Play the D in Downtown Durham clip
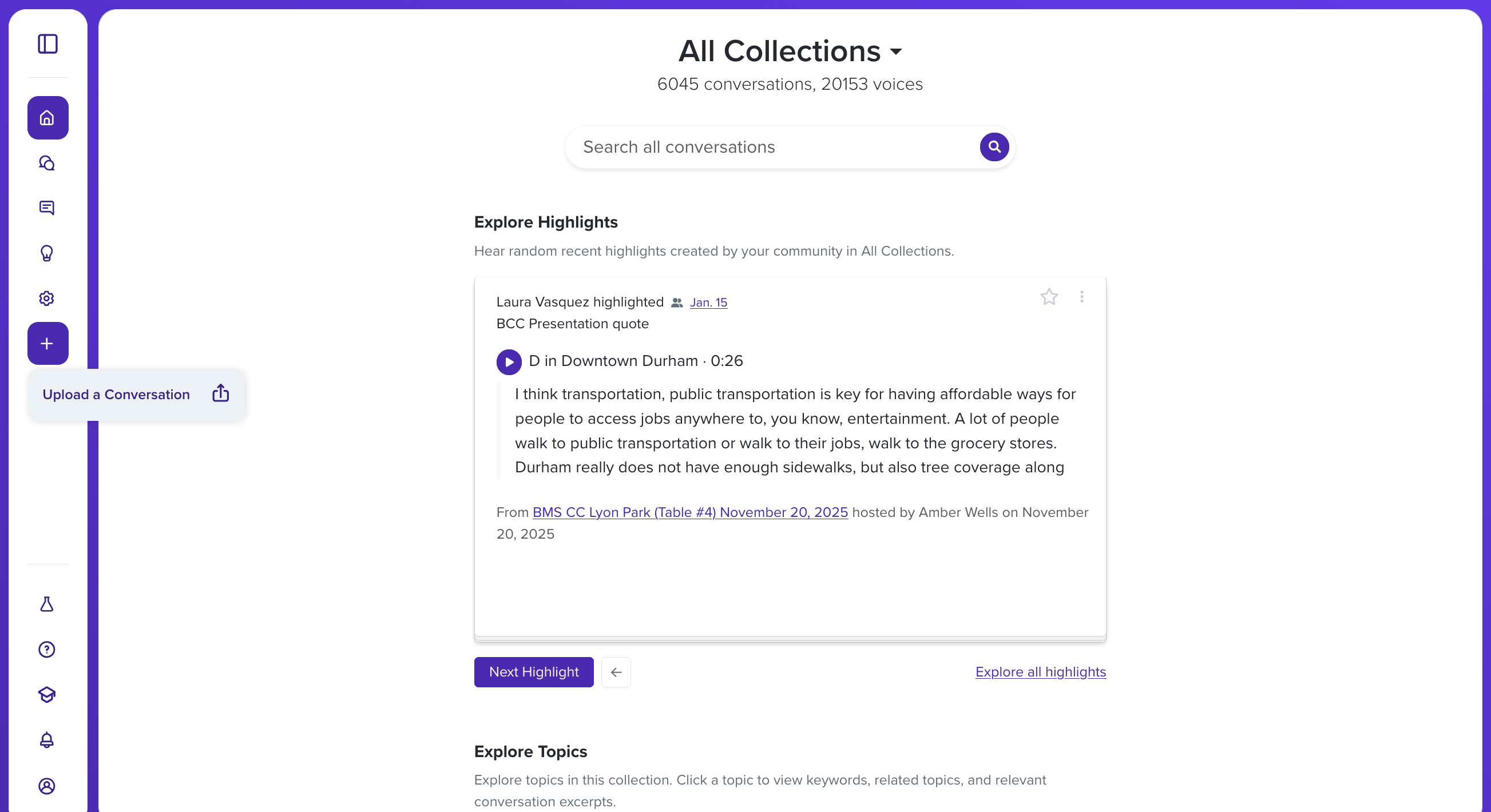1491x812 pixels. point(509,361)
